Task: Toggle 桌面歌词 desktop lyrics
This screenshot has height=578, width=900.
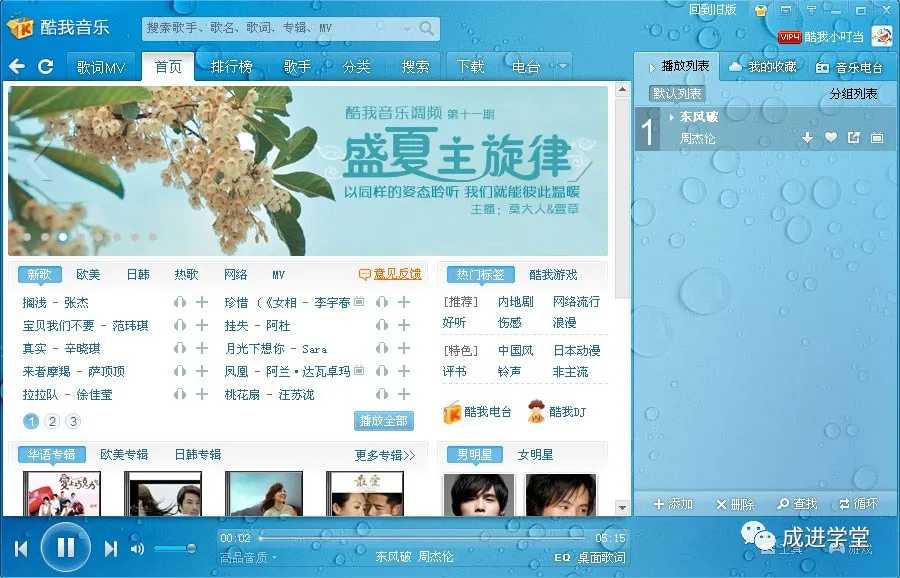Action: pyautogui.click(x=601, y=557)
